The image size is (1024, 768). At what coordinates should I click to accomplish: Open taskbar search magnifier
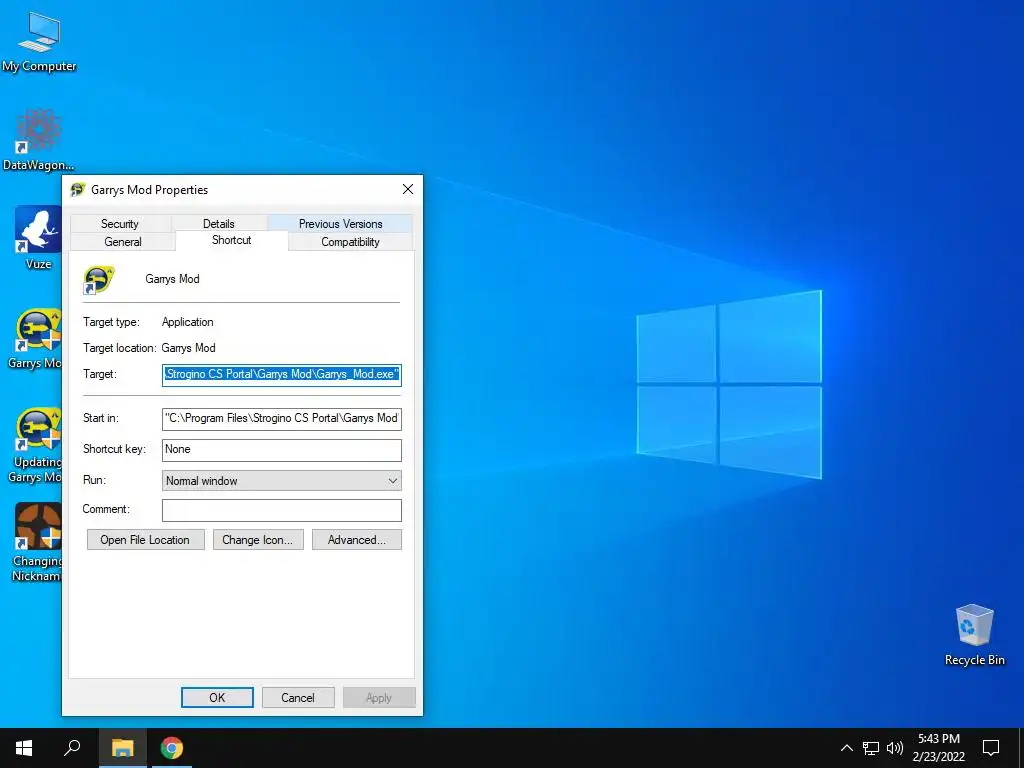coord(72,748)
